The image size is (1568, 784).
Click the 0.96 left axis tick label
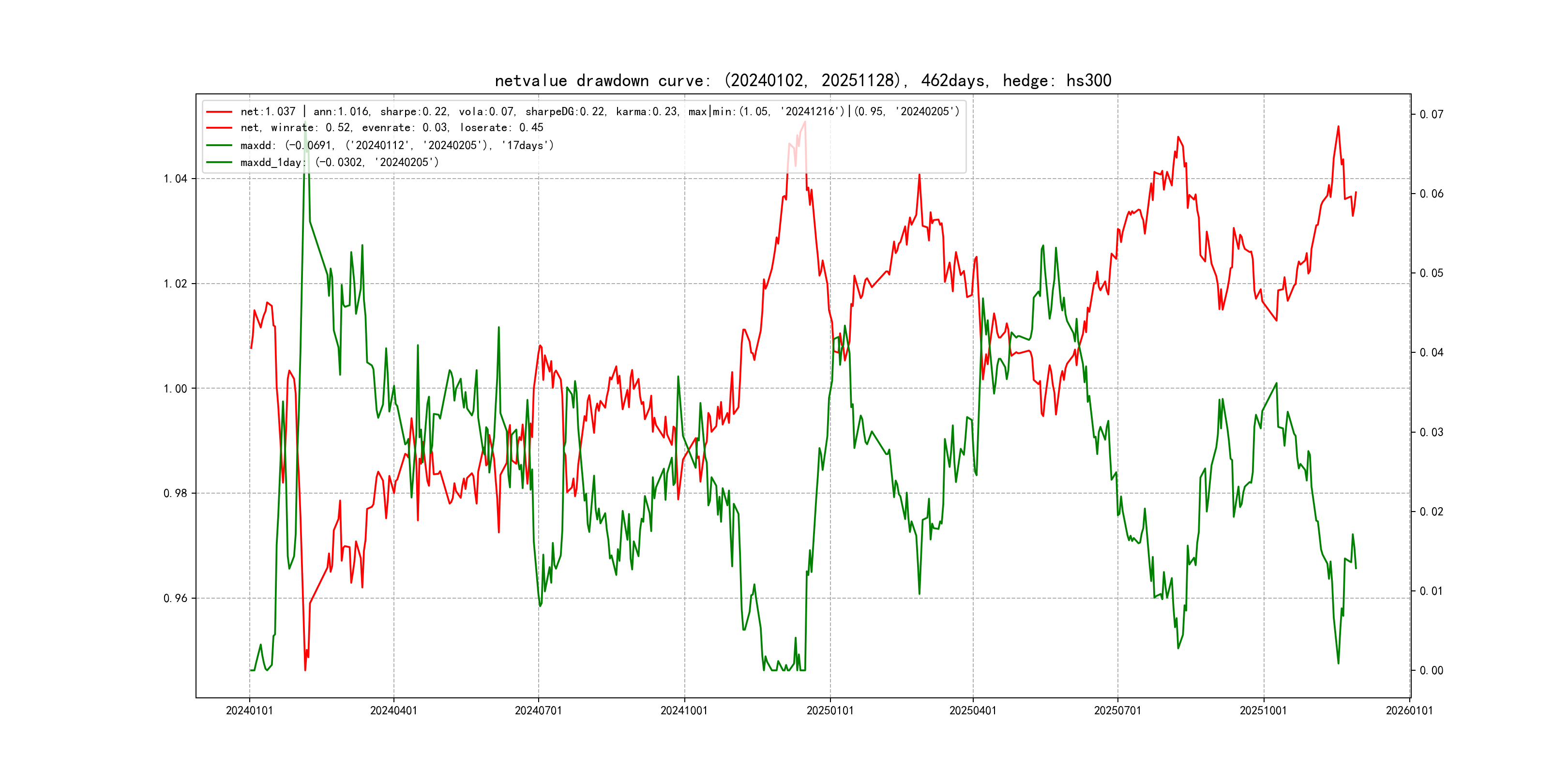pos(175,598)
